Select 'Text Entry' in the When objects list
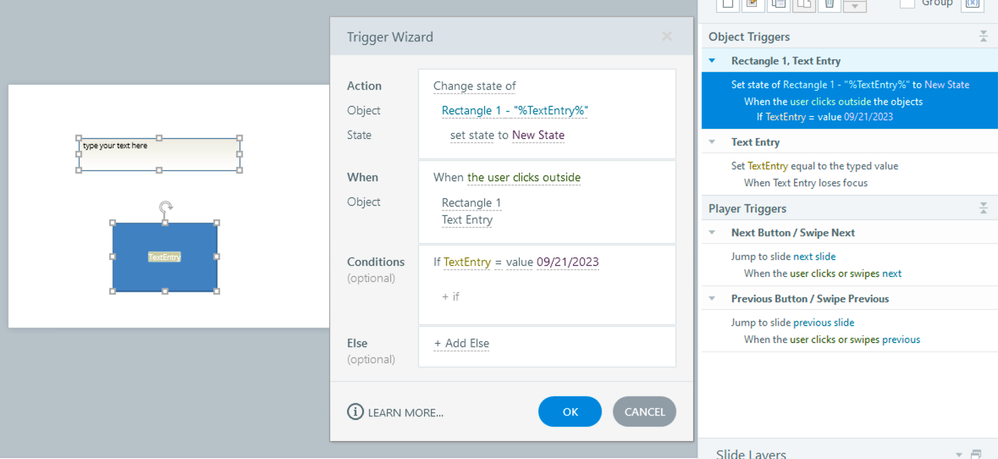Screen dimensions: 998x459 coord(467,220)
